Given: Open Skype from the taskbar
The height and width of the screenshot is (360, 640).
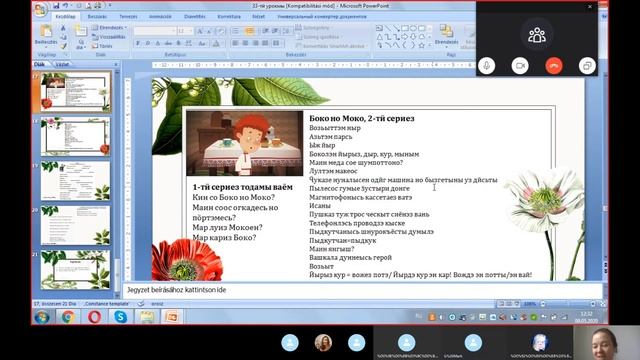Looking at the screenshot, I should click(x=120, y=317).
